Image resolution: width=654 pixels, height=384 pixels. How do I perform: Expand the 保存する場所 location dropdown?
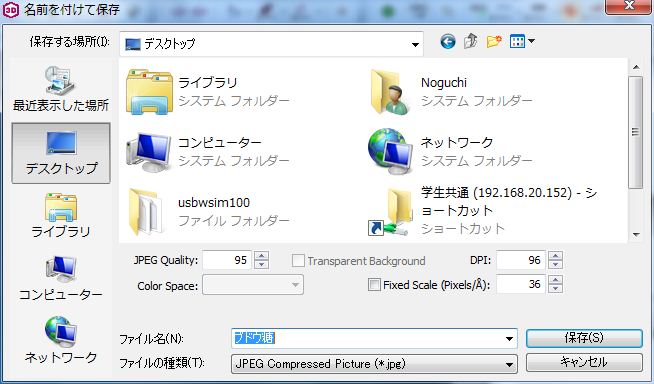pos(415,44)
